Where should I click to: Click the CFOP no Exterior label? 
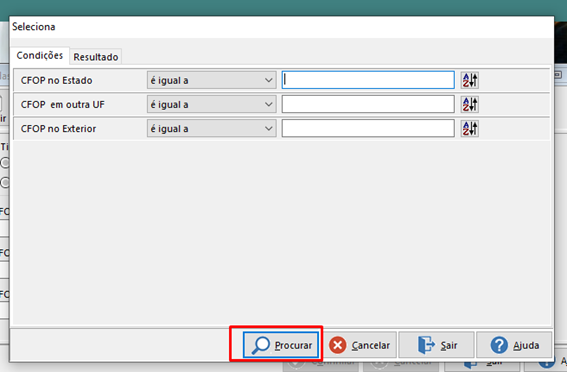(58, 129)
